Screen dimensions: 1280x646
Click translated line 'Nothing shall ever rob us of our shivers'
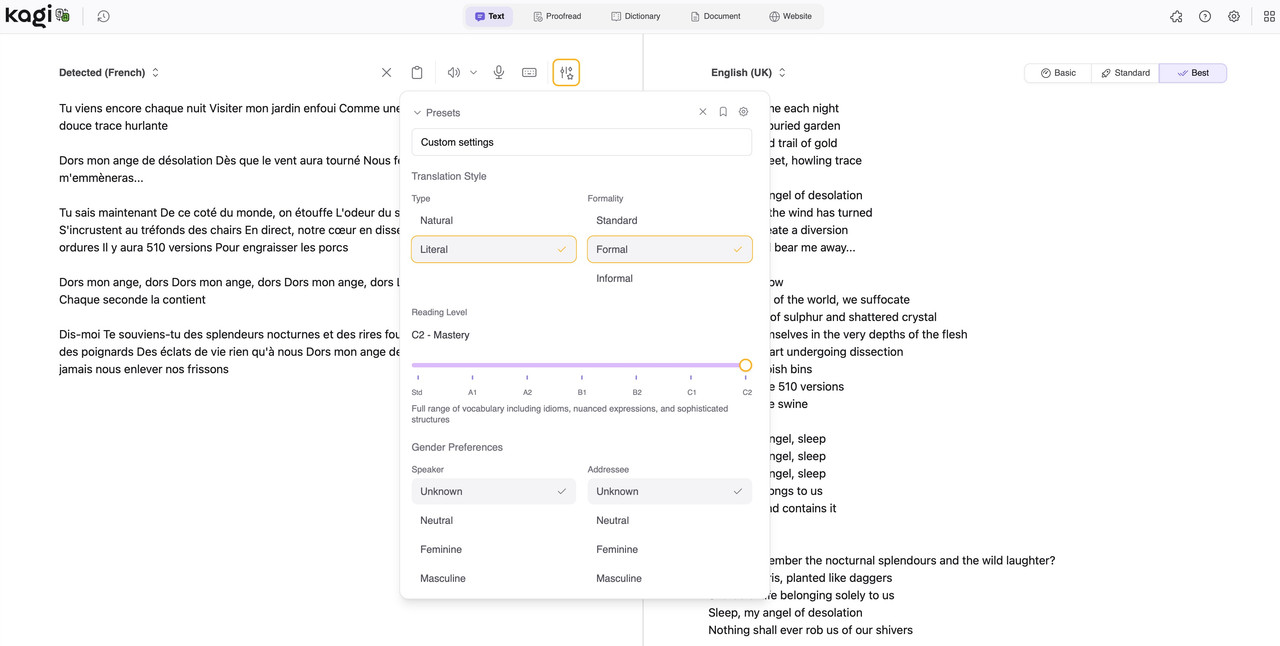810,630
